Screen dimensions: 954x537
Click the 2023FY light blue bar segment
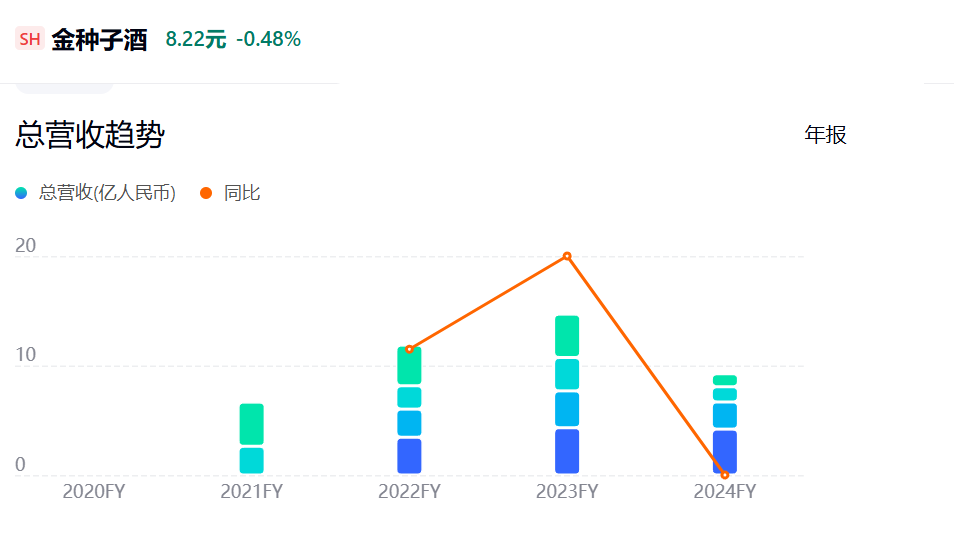(567, 409)
